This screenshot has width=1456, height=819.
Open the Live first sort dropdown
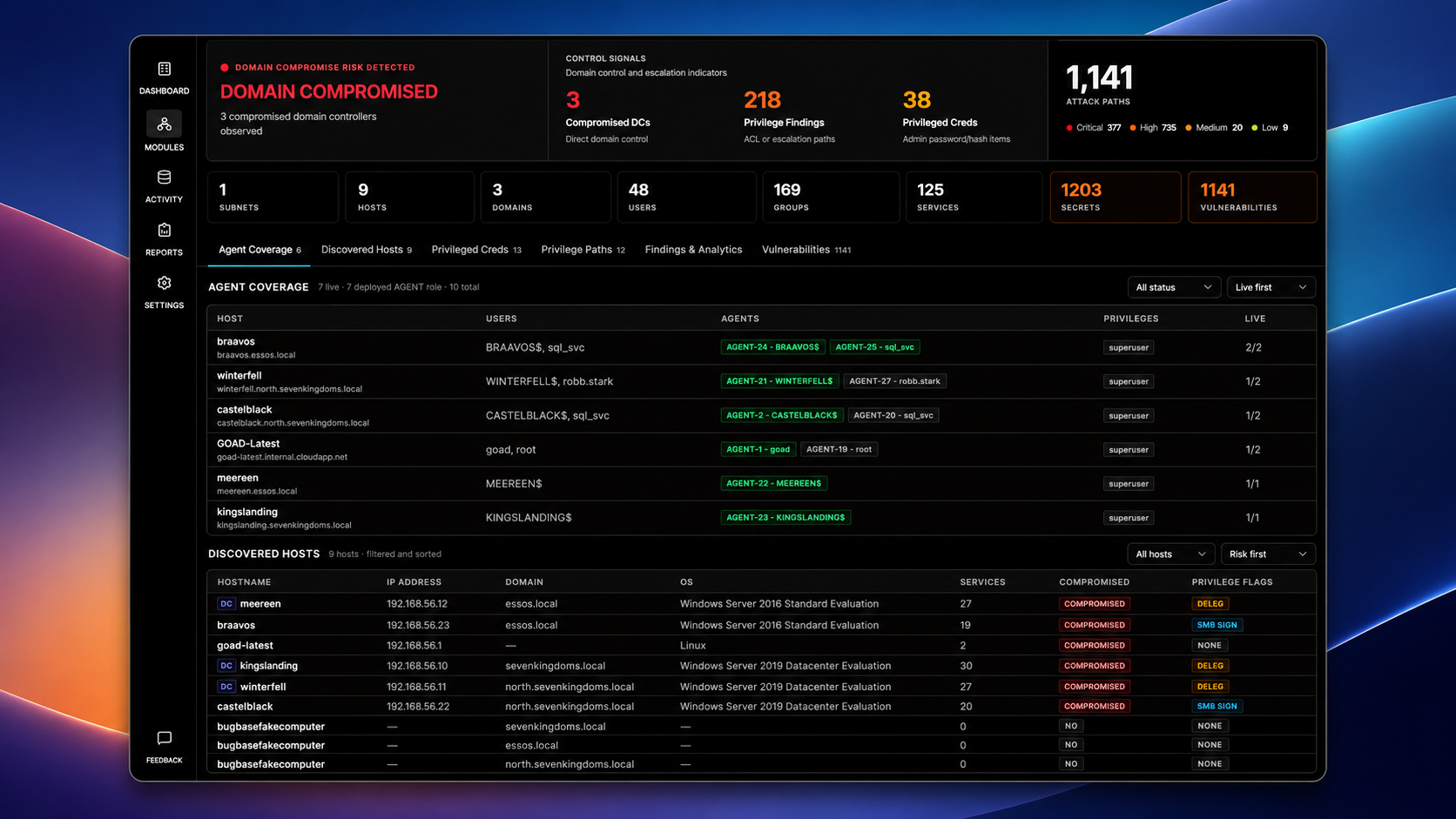coord(1271,287)
